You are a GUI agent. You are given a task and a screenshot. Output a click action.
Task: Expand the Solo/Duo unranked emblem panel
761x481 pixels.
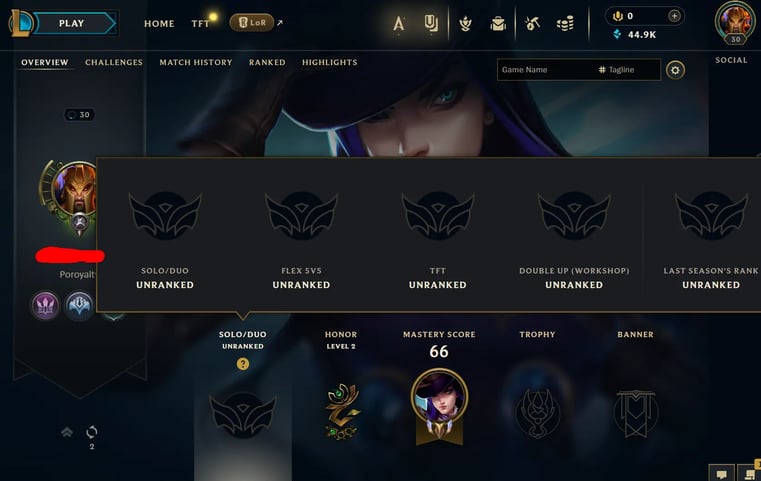(243, 415)
